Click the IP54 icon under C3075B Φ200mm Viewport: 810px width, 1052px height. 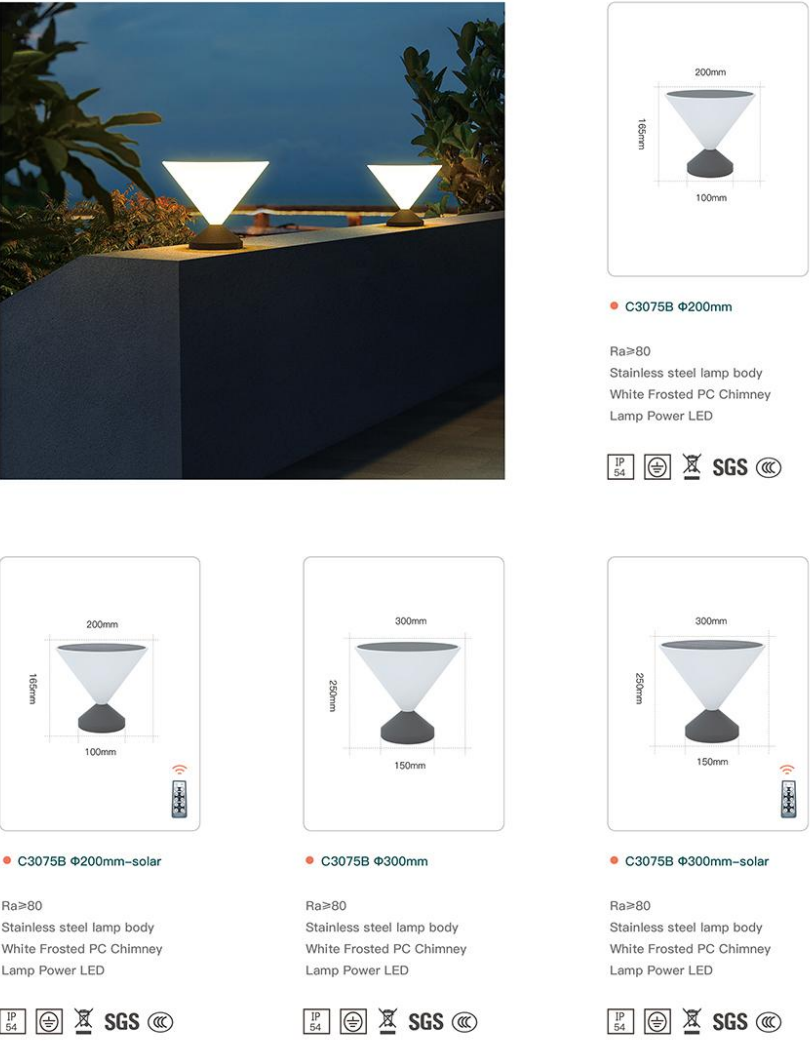point(620,467)
